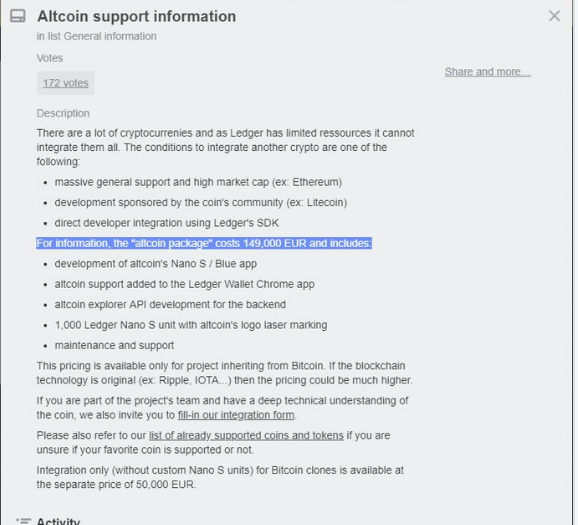This screenshot has width=578, height=525.
Task: Follow the fill-in our integration form link
Action: pos(236,415)
